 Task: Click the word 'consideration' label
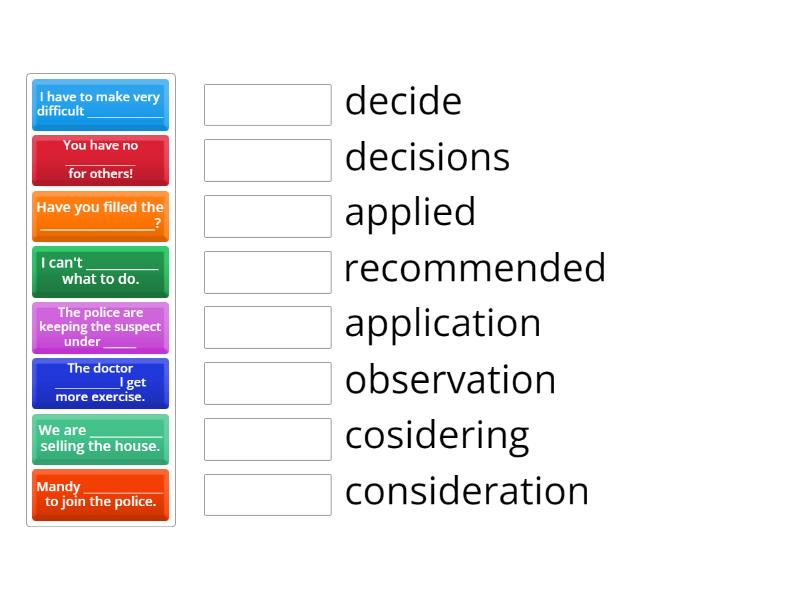click(467, 491)
